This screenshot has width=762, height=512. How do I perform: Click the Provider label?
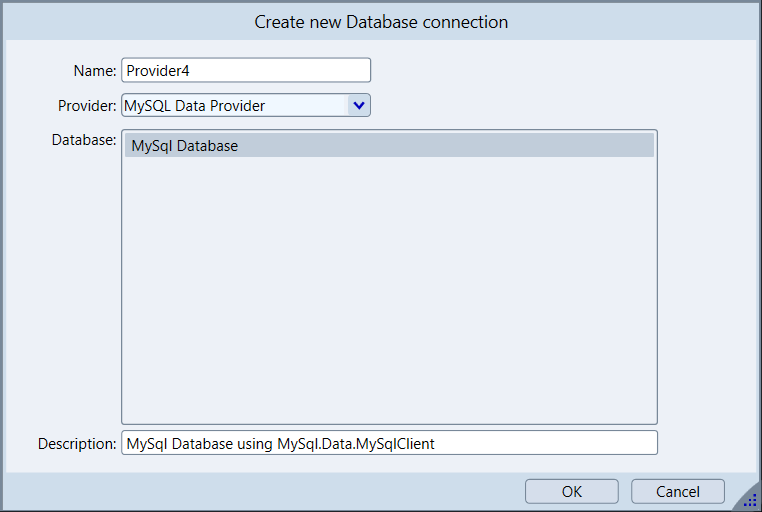[x=87, y=105]
